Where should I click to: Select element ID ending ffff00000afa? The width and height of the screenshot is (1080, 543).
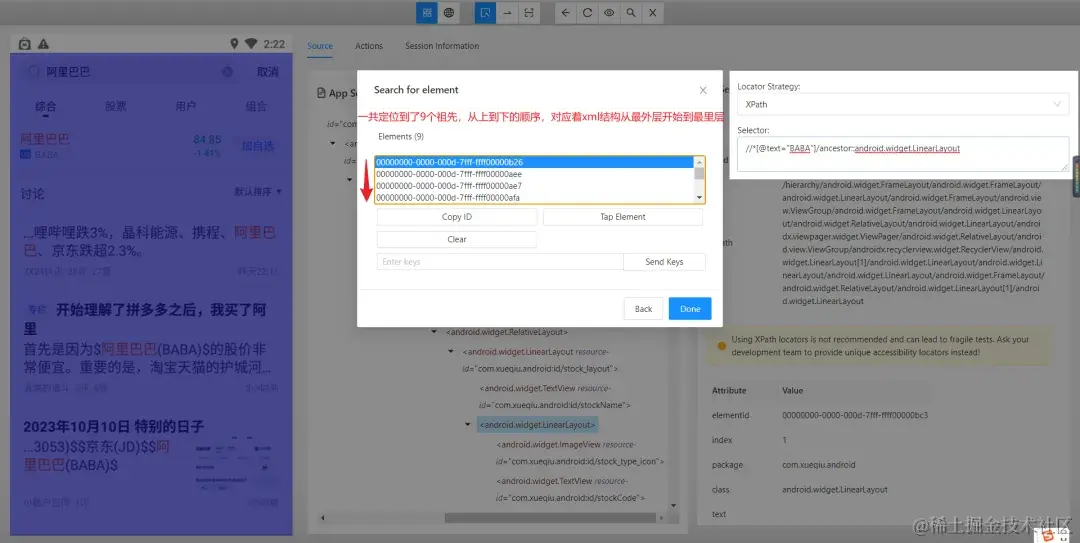tap(535, 198)
